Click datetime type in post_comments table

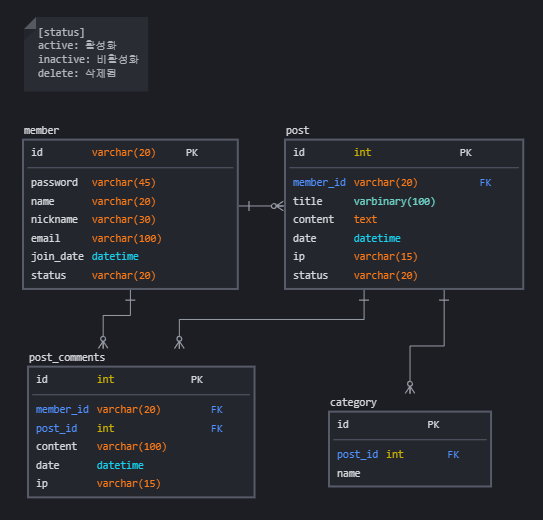120,465
